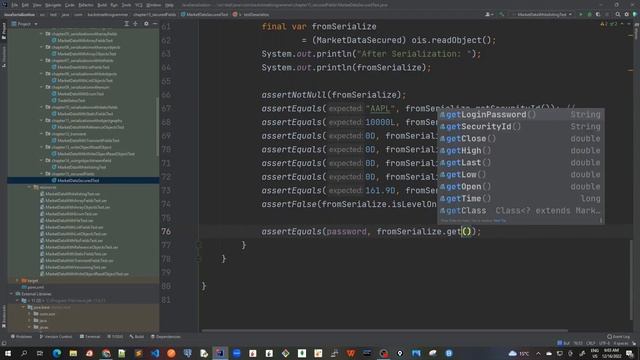Open the Refactor menu
This screenshot has height=360, width=640.
86,5
